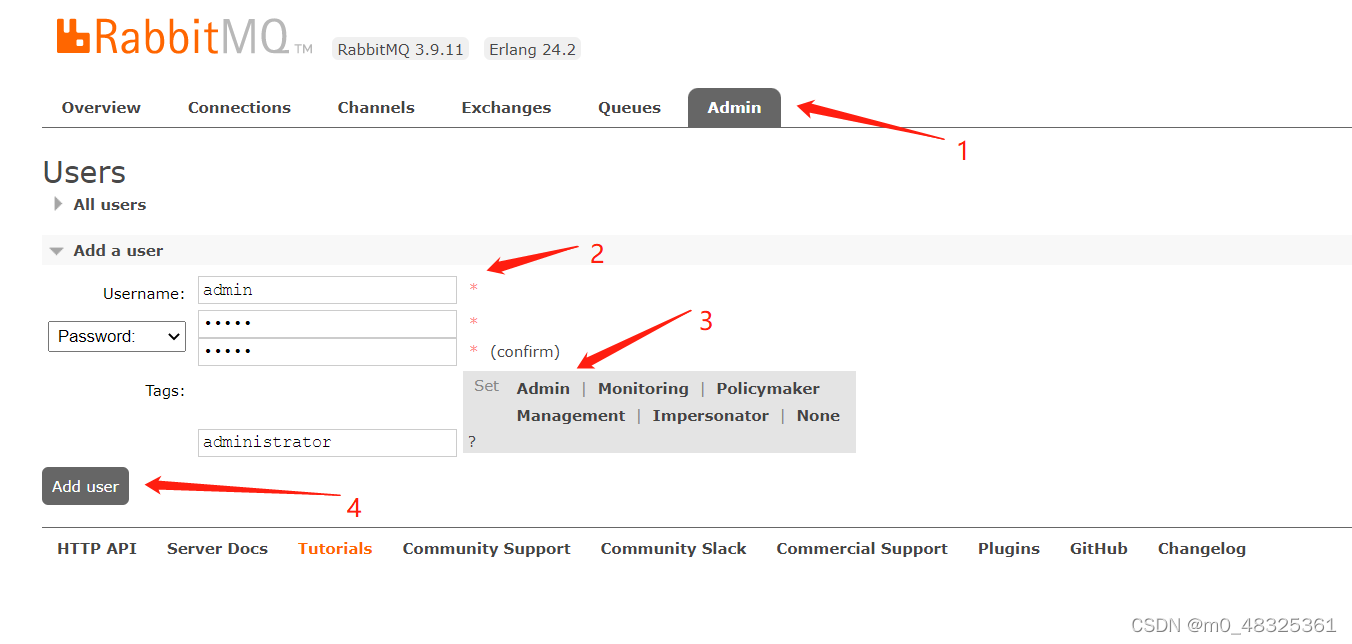Open the HTTP API link
This screenshot has height=644, width=1352.
tap(97, 548)
